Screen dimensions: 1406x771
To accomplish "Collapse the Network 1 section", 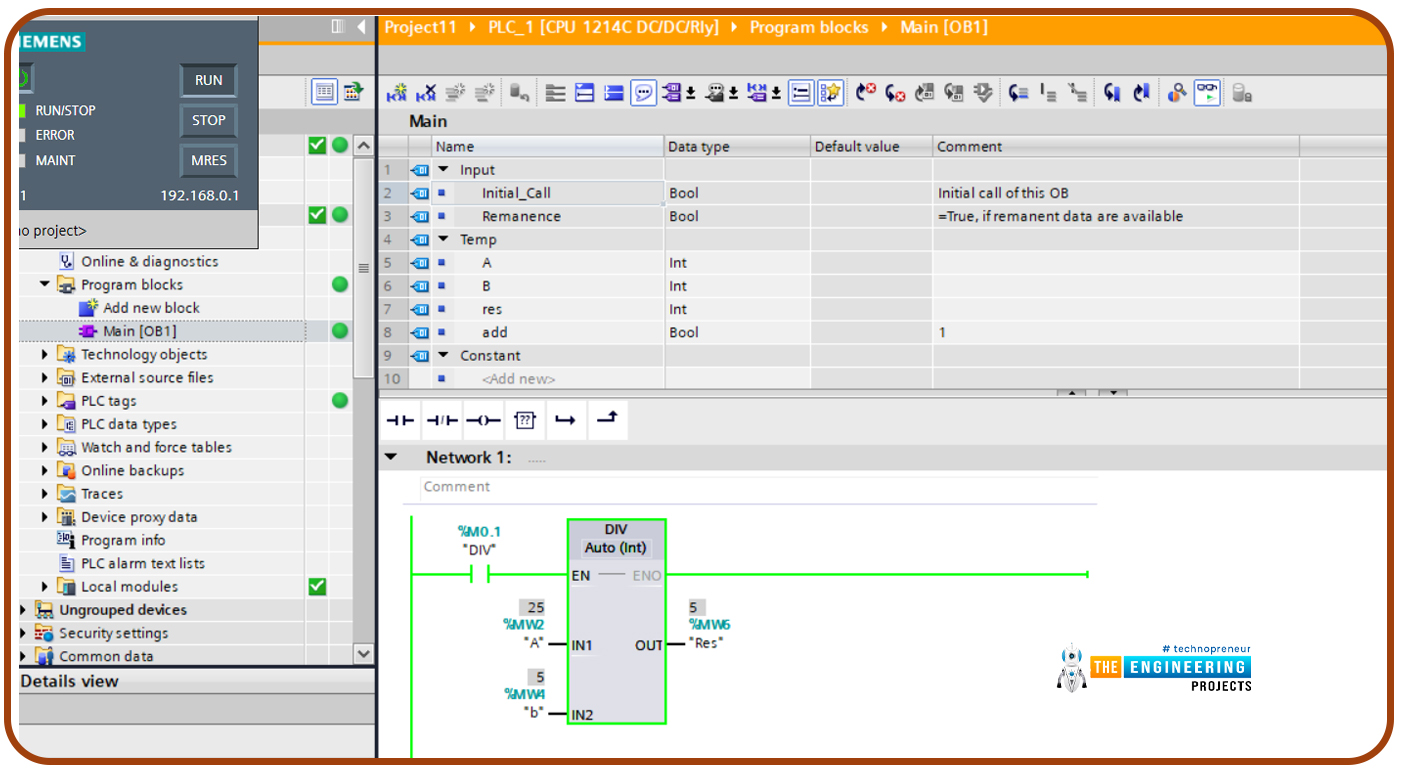I will pyautogui.click(x=391, y=457).
